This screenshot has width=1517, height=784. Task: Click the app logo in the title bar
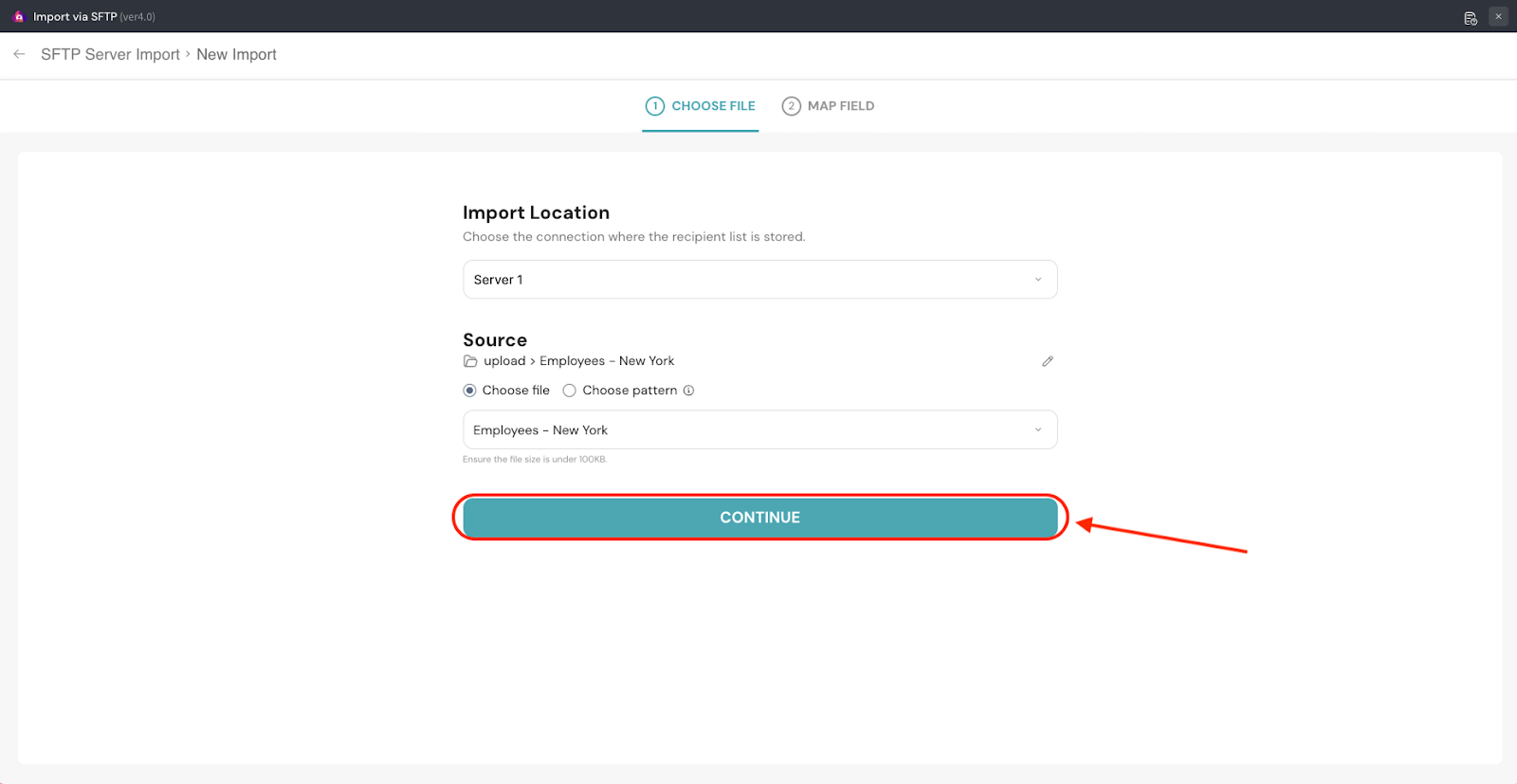click(18, 16)
